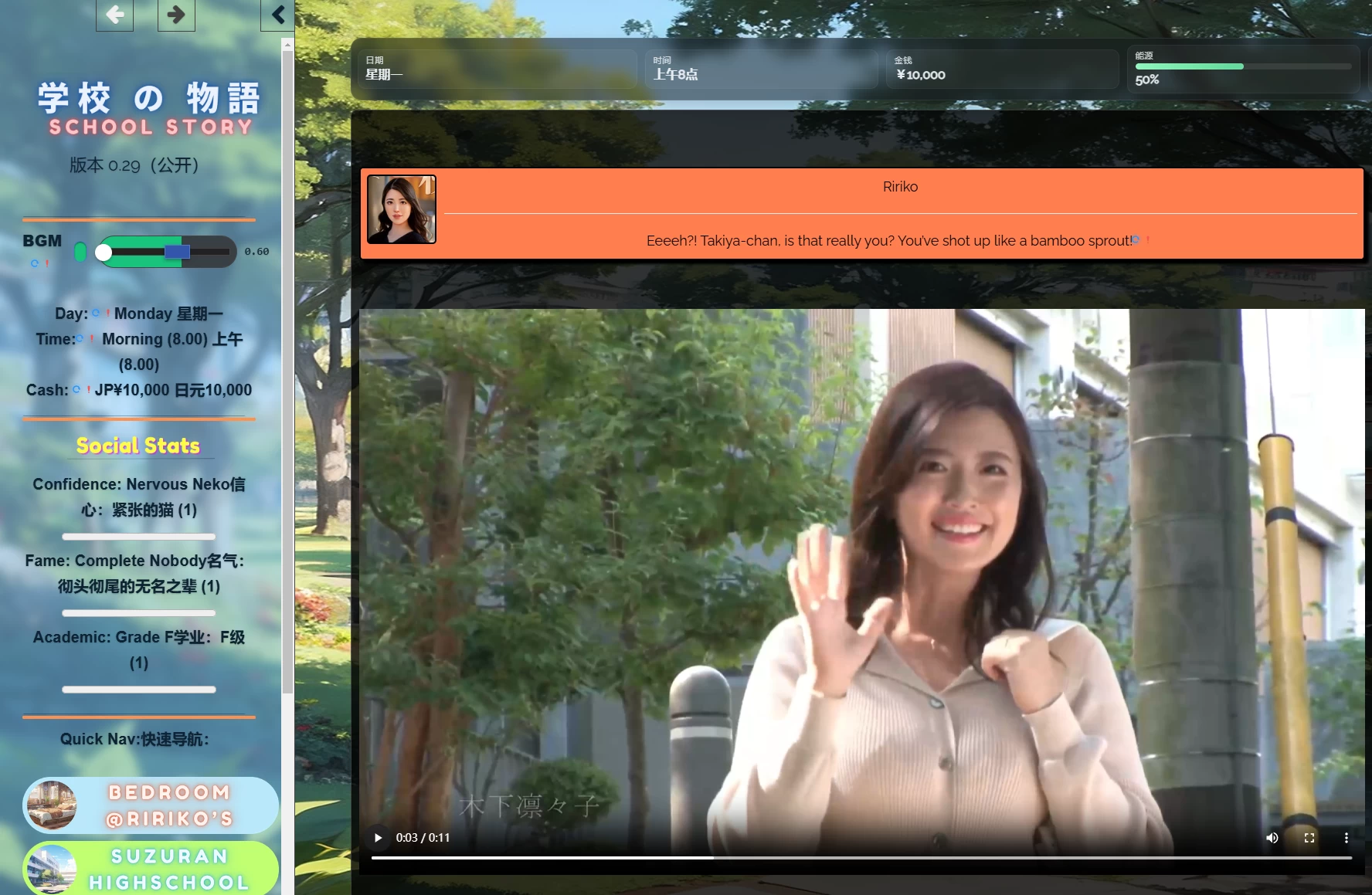Mute the video sound
Screen dimensions: 1372x895
coord(1272,838)
